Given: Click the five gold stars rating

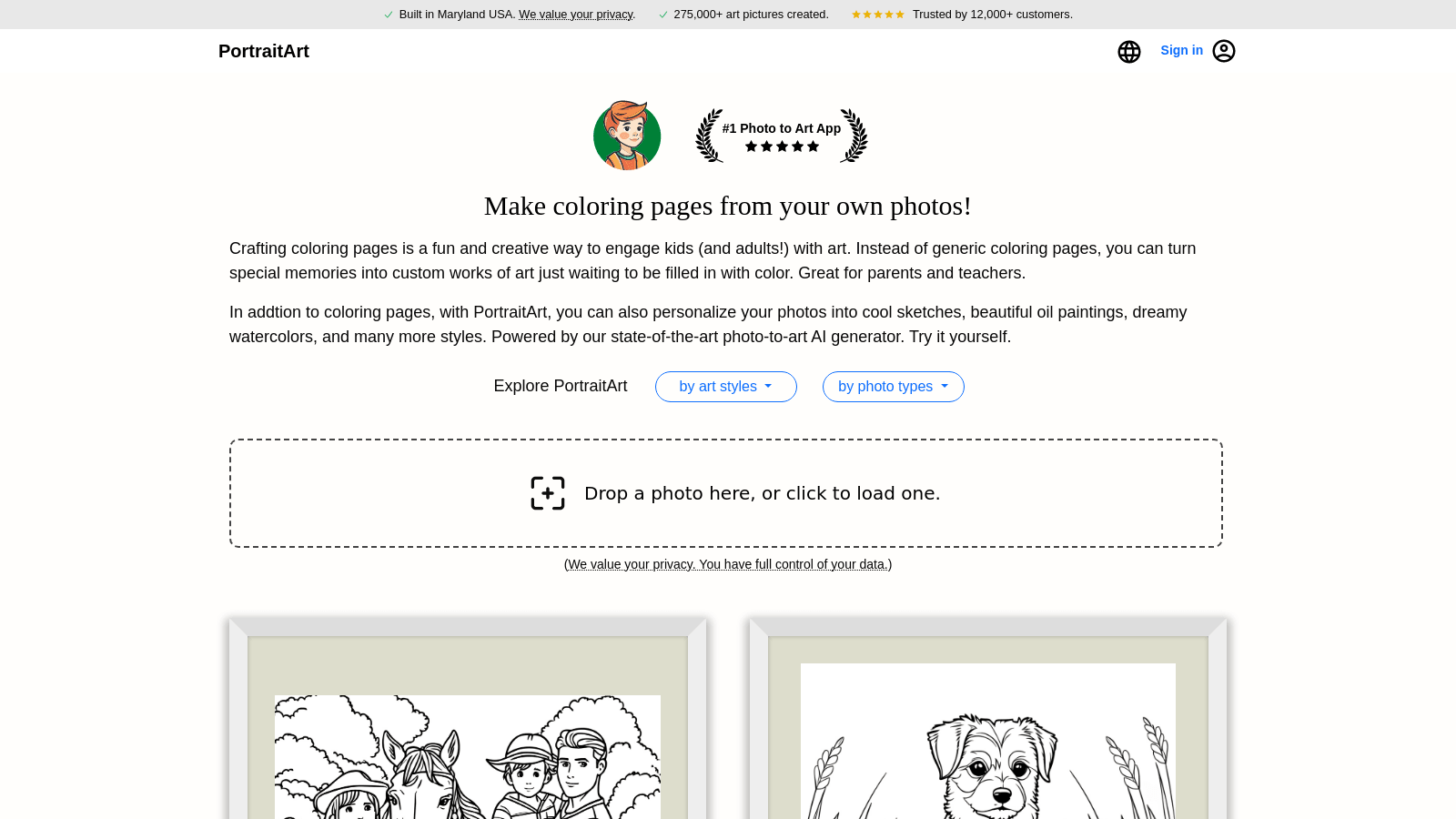Looking at the screenshot, I should [x=878, y=15].
